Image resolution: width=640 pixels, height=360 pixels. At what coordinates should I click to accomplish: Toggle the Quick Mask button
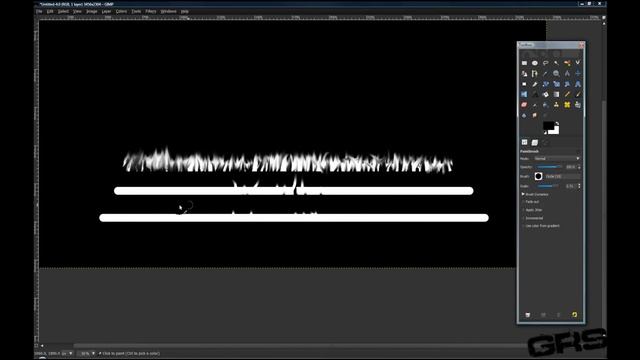pos(36,346)
